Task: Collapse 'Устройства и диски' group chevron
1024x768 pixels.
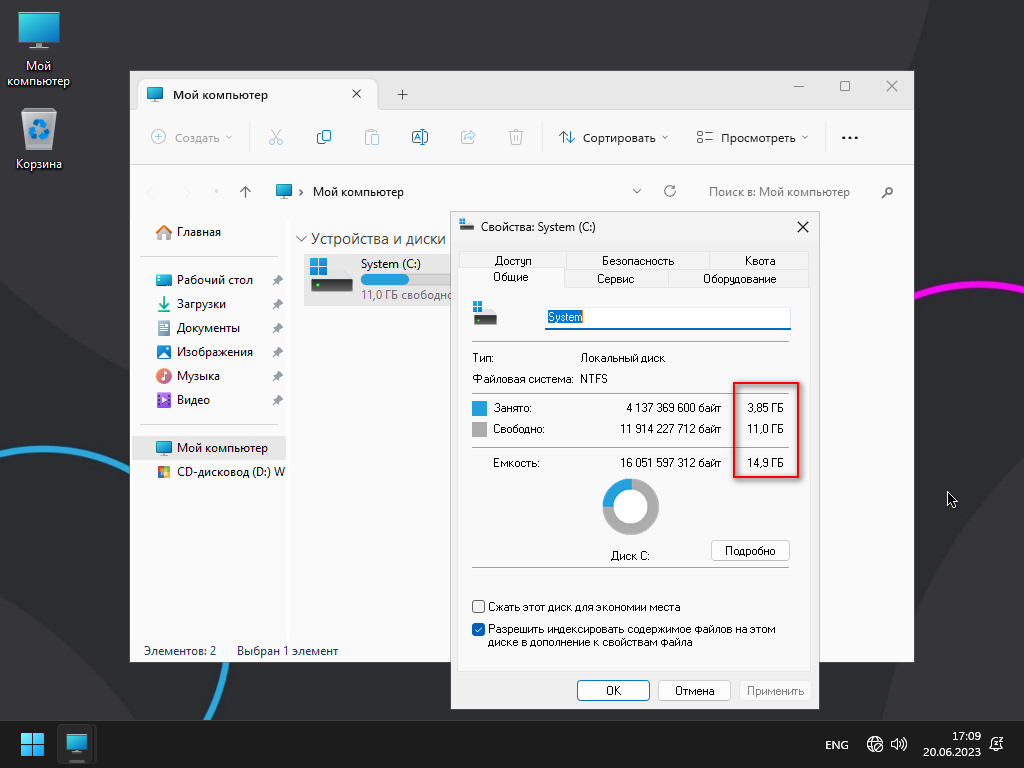Action: coord(301,239)
